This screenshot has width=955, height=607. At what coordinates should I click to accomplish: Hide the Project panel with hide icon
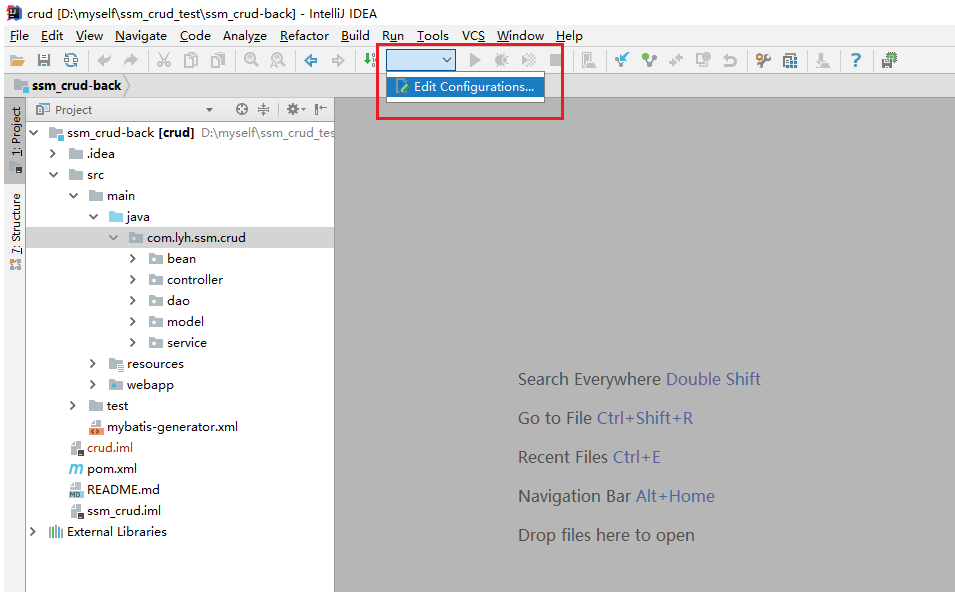tap(320, 109)
